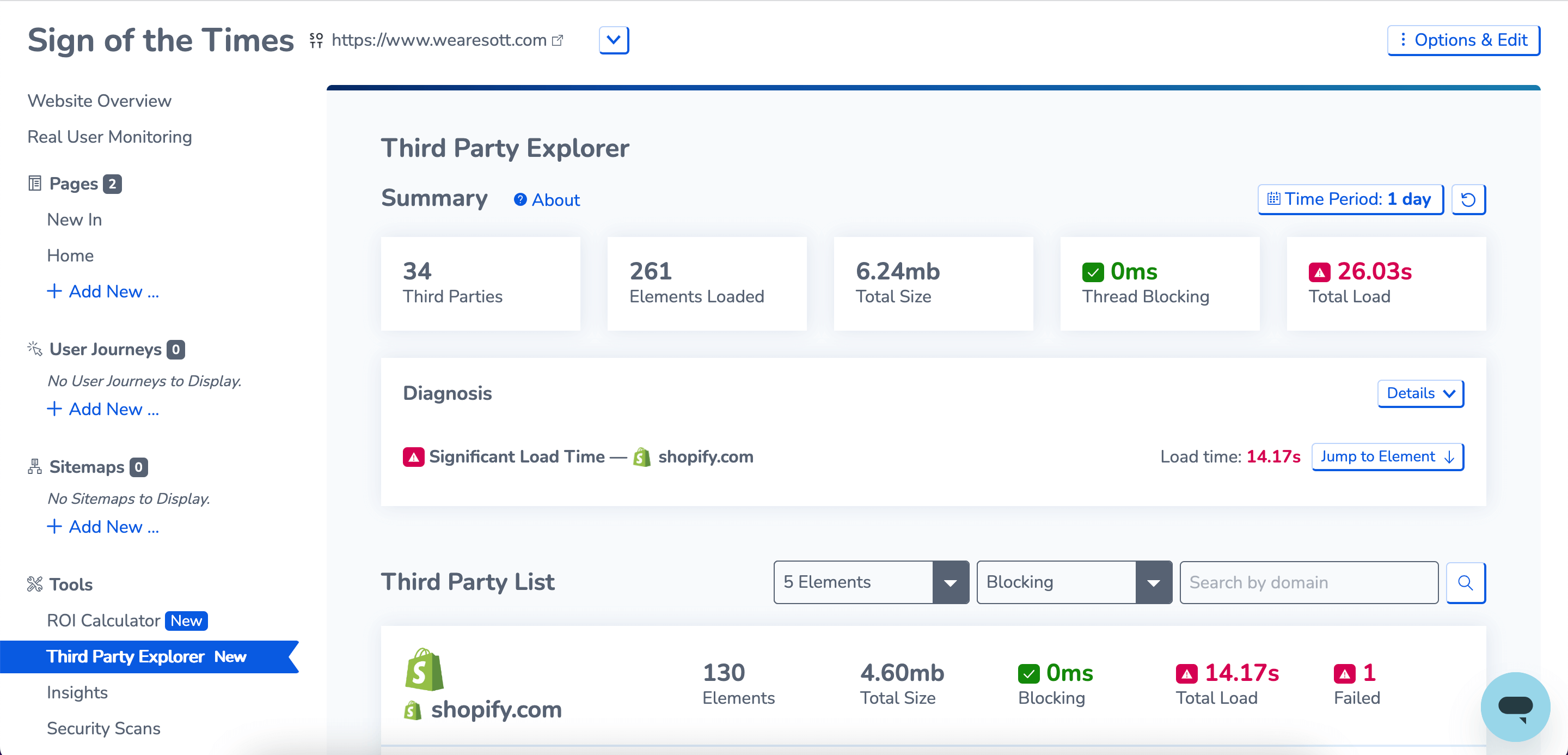The image size is (1568, 755).
Task: Click the Shopify bag icon in Diagnosis section
Action: (640, 457)
